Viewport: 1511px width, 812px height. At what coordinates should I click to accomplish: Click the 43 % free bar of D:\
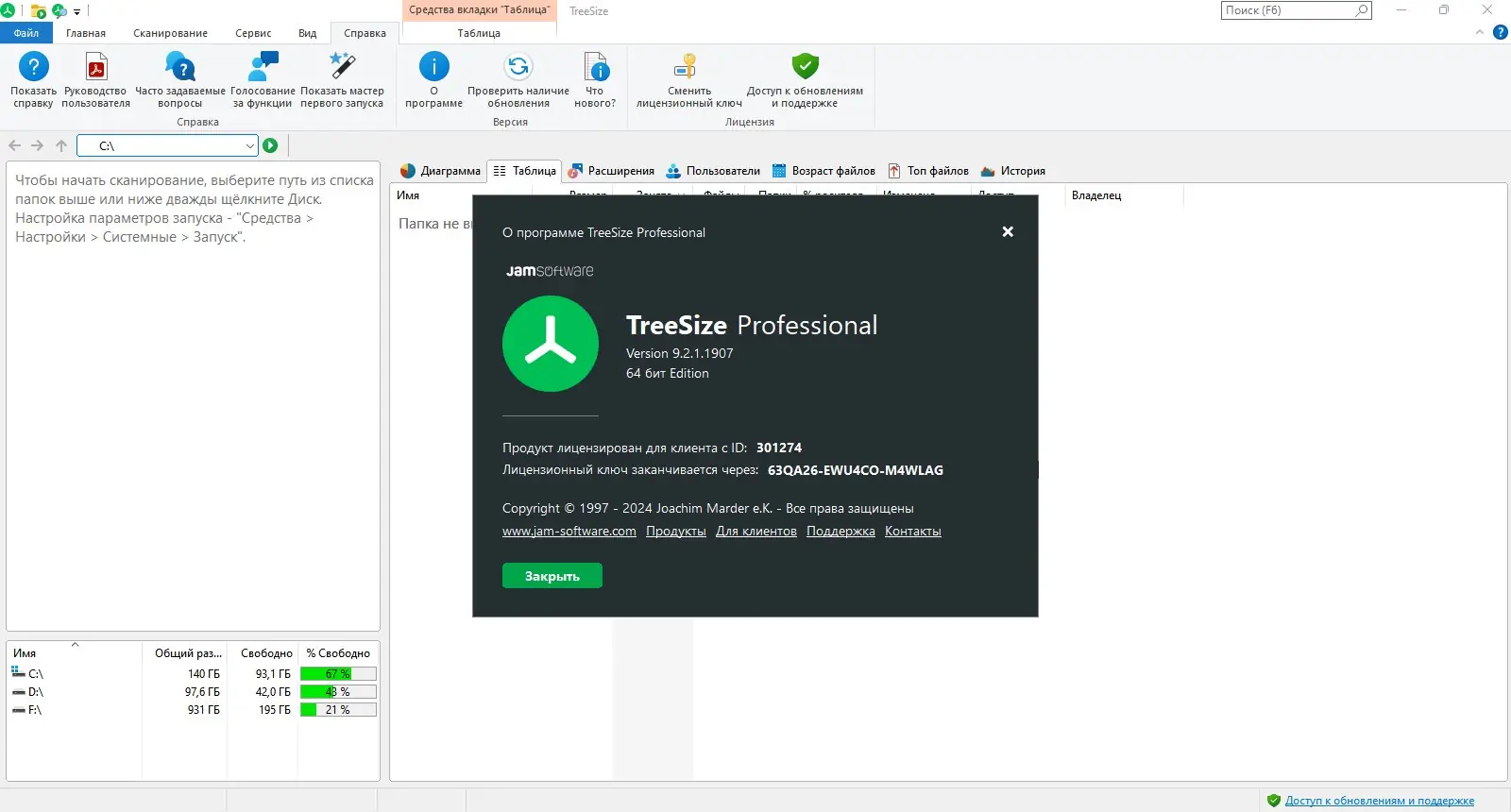pyautogui.click(x=338, y=692)
